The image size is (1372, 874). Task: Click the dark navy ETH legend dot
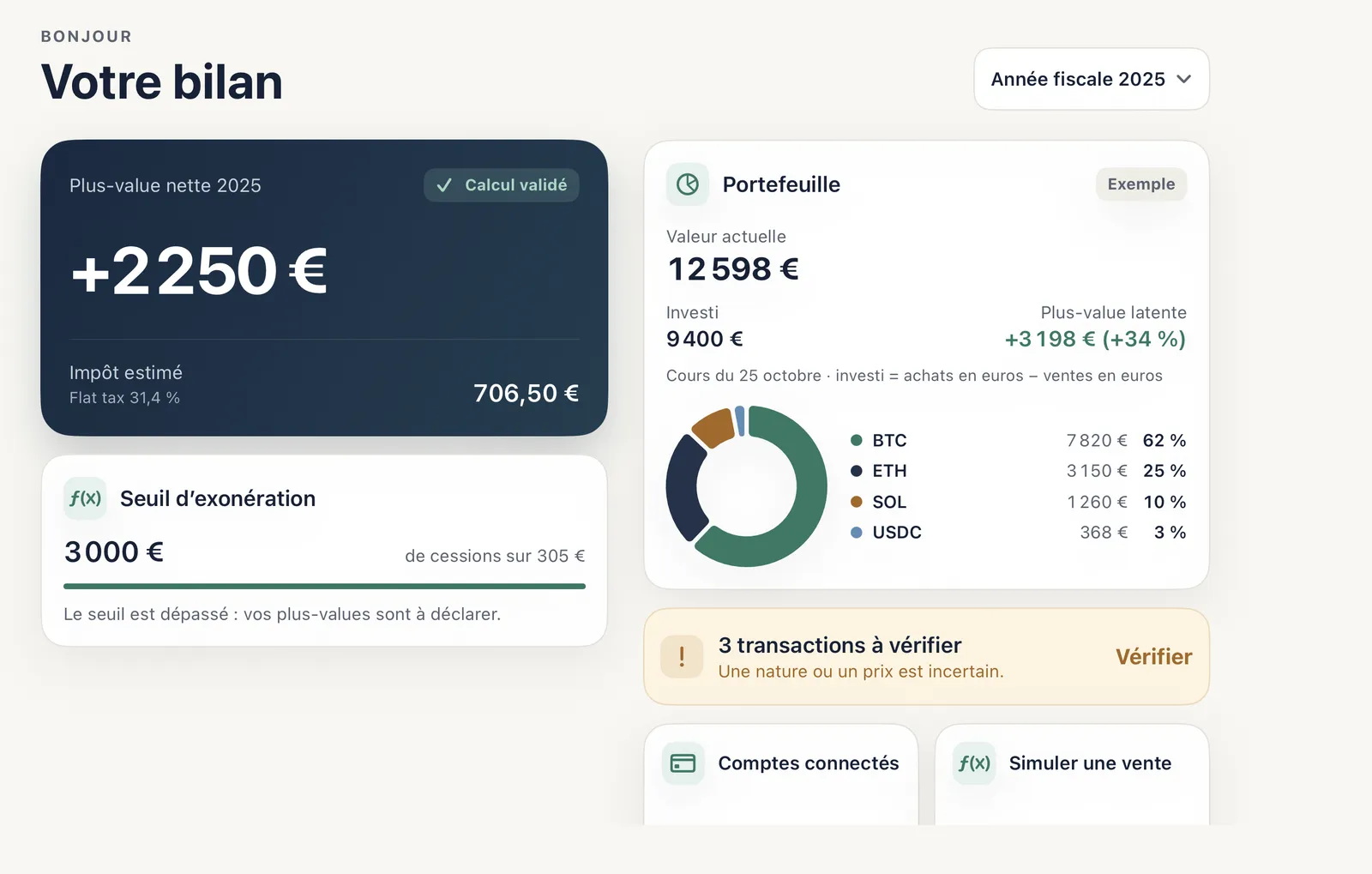coord(856,471)
